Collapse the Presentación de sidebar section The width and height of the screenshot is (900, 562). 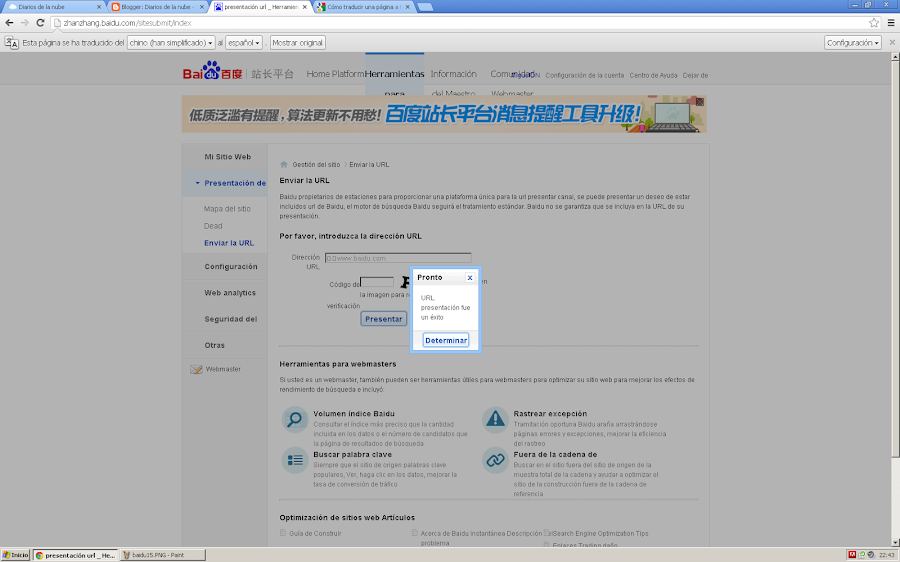coord(197,183)
